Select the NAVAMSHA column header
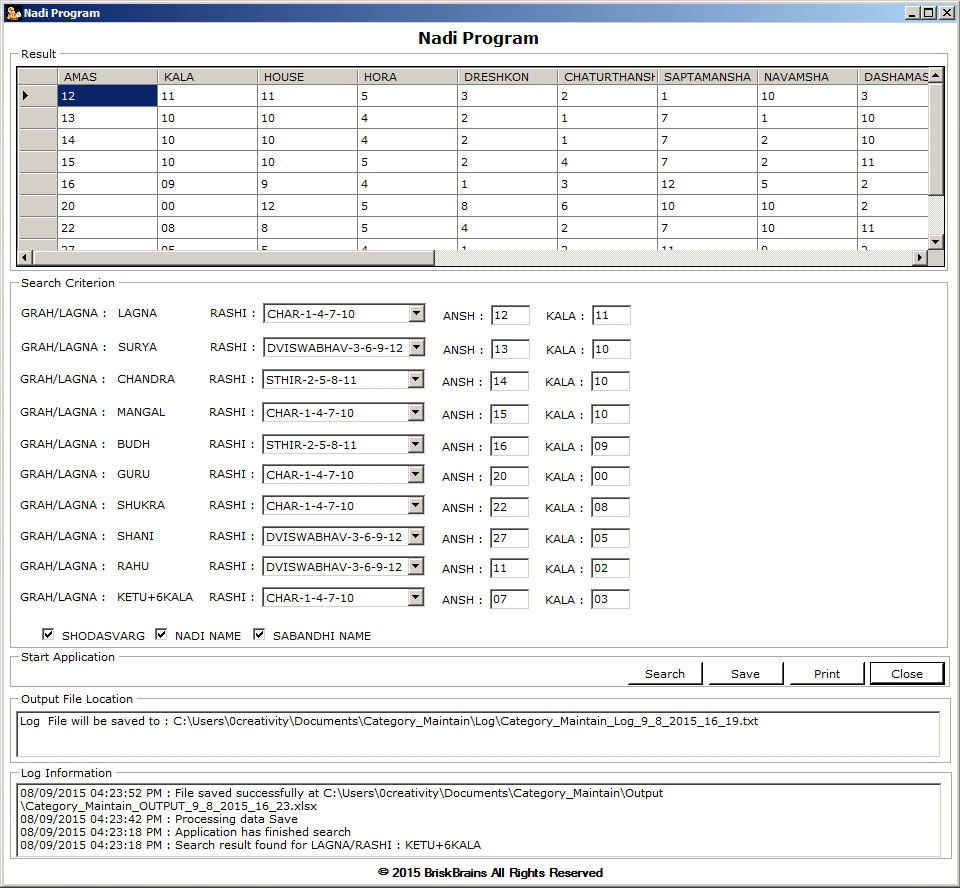960x888 pixels. click(807, 77)
